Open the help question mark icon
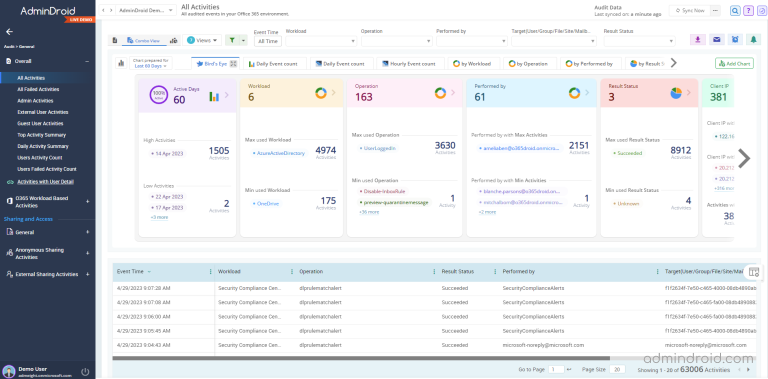 click(748, 11)
